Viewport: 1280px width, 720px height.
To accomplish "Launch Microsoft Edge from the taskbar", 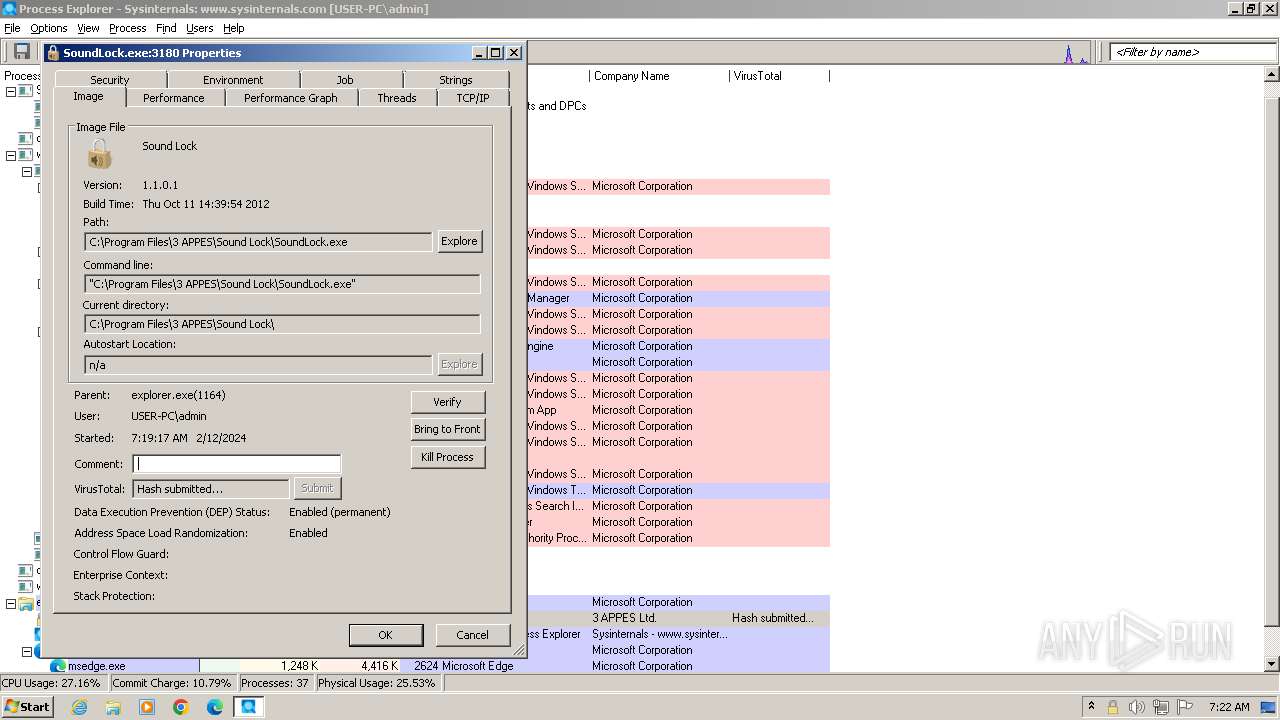I will [x=215, y=707].
